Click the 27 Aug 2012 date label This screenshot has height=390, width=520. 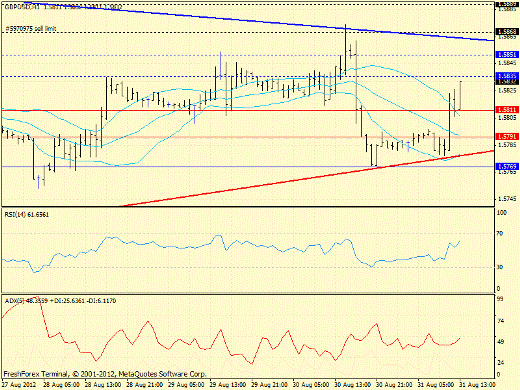18,385
